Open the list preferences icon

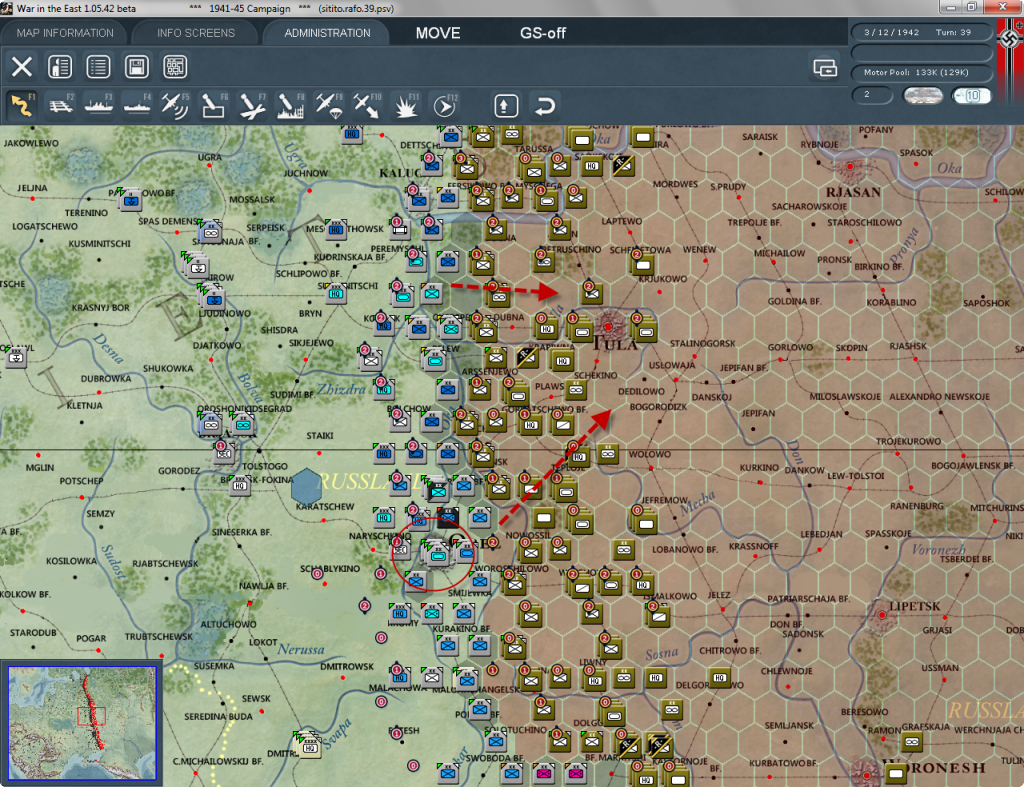pos(98,67)
